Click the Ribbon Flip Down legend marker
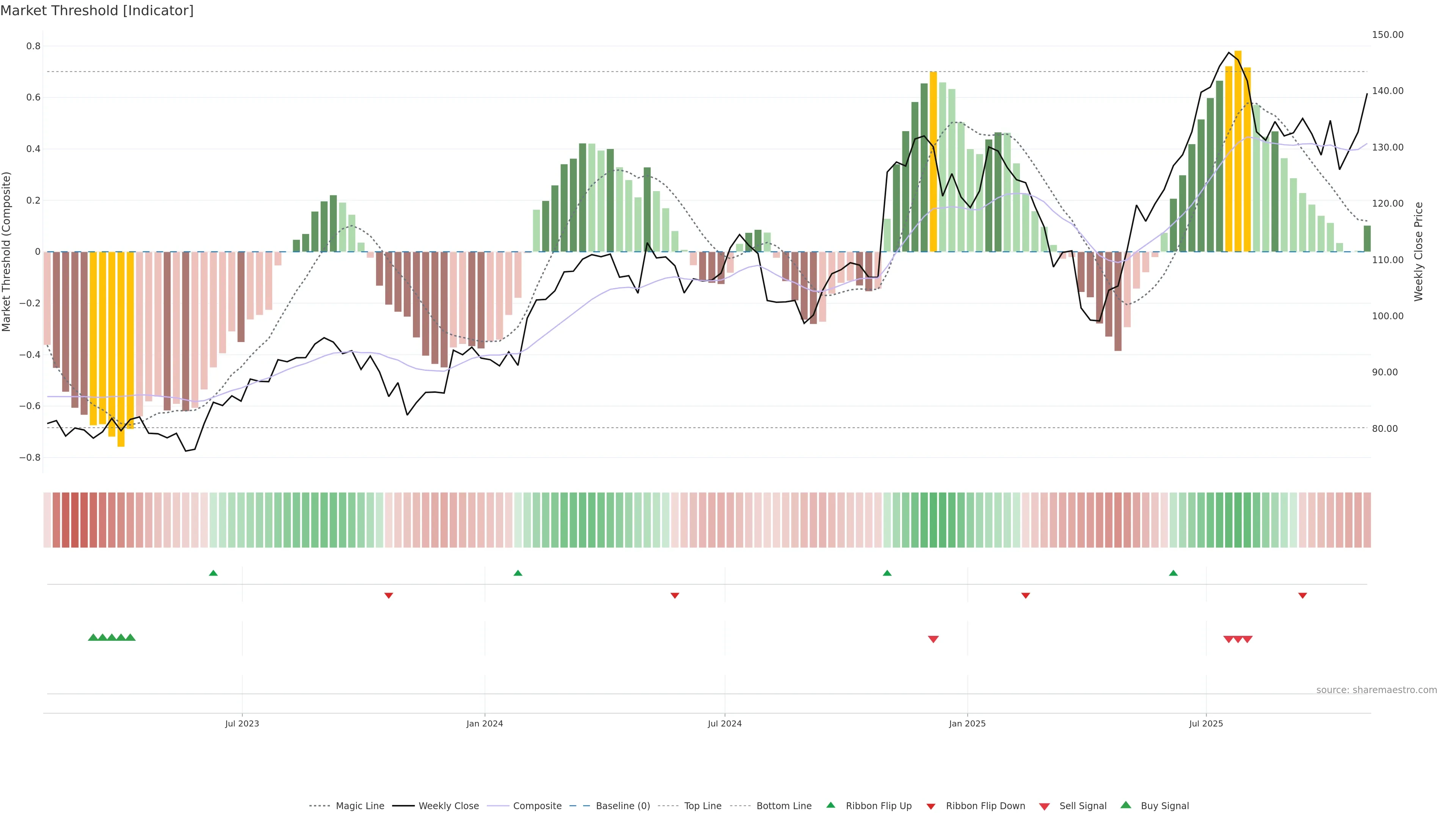Image resolution: width=1456 pixels, height=819 pixels. point(930,806)
